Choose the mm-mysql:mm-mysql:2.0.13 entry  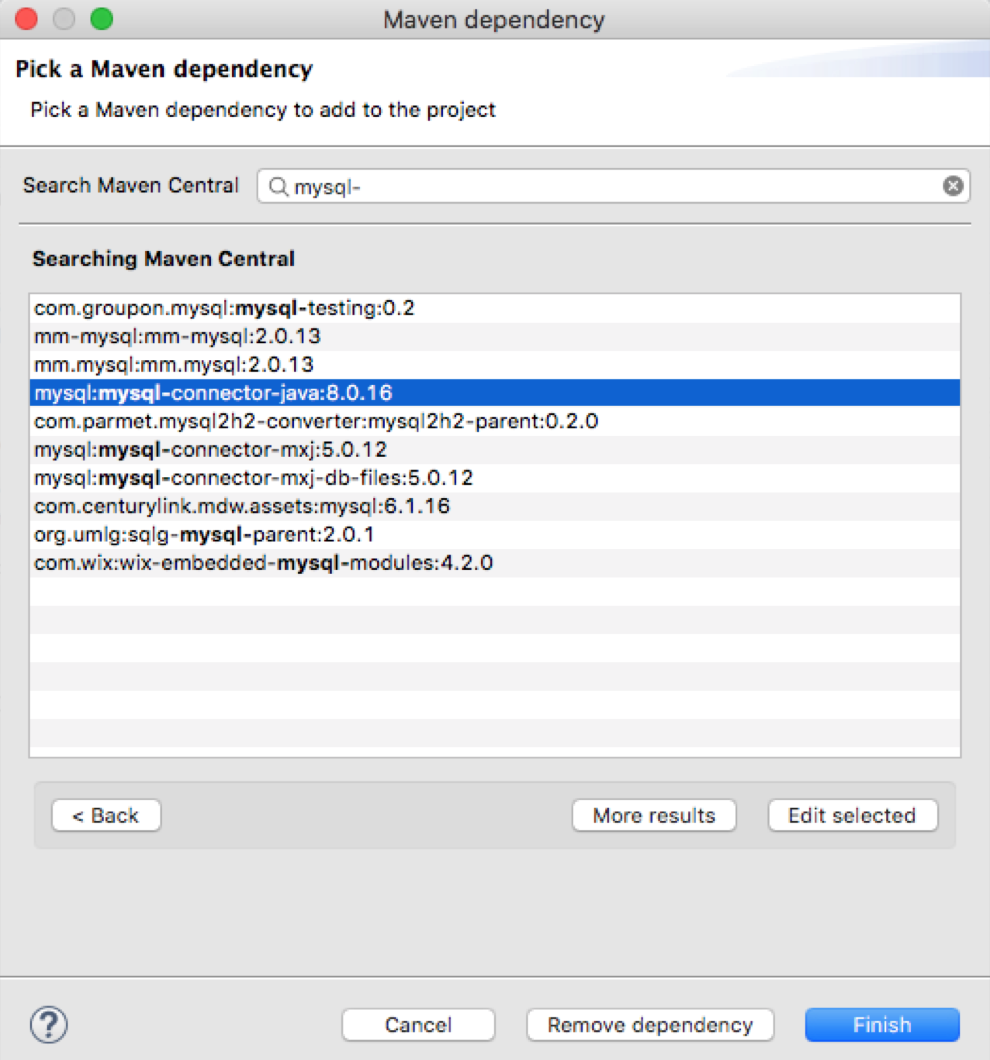pyautogui.click(x=494, y=337)
